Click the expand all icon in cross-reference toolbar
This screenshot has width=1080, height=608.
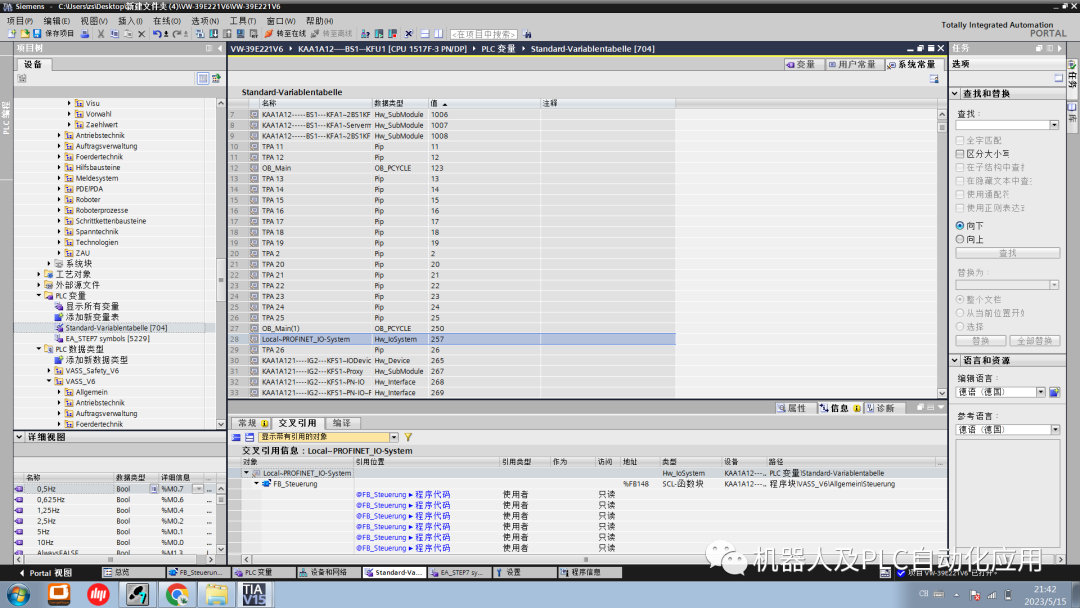pos(249,437)
